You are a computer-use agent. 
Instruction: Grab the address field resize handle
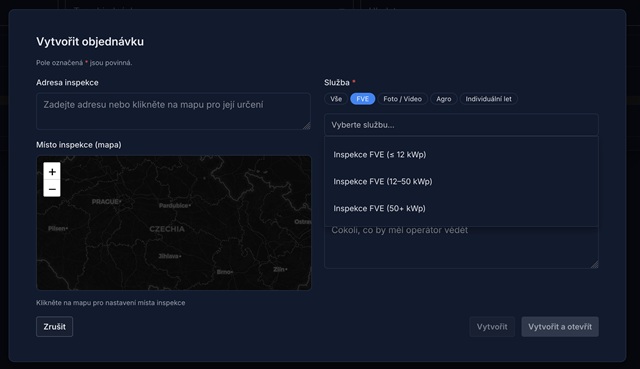(307, 126)
